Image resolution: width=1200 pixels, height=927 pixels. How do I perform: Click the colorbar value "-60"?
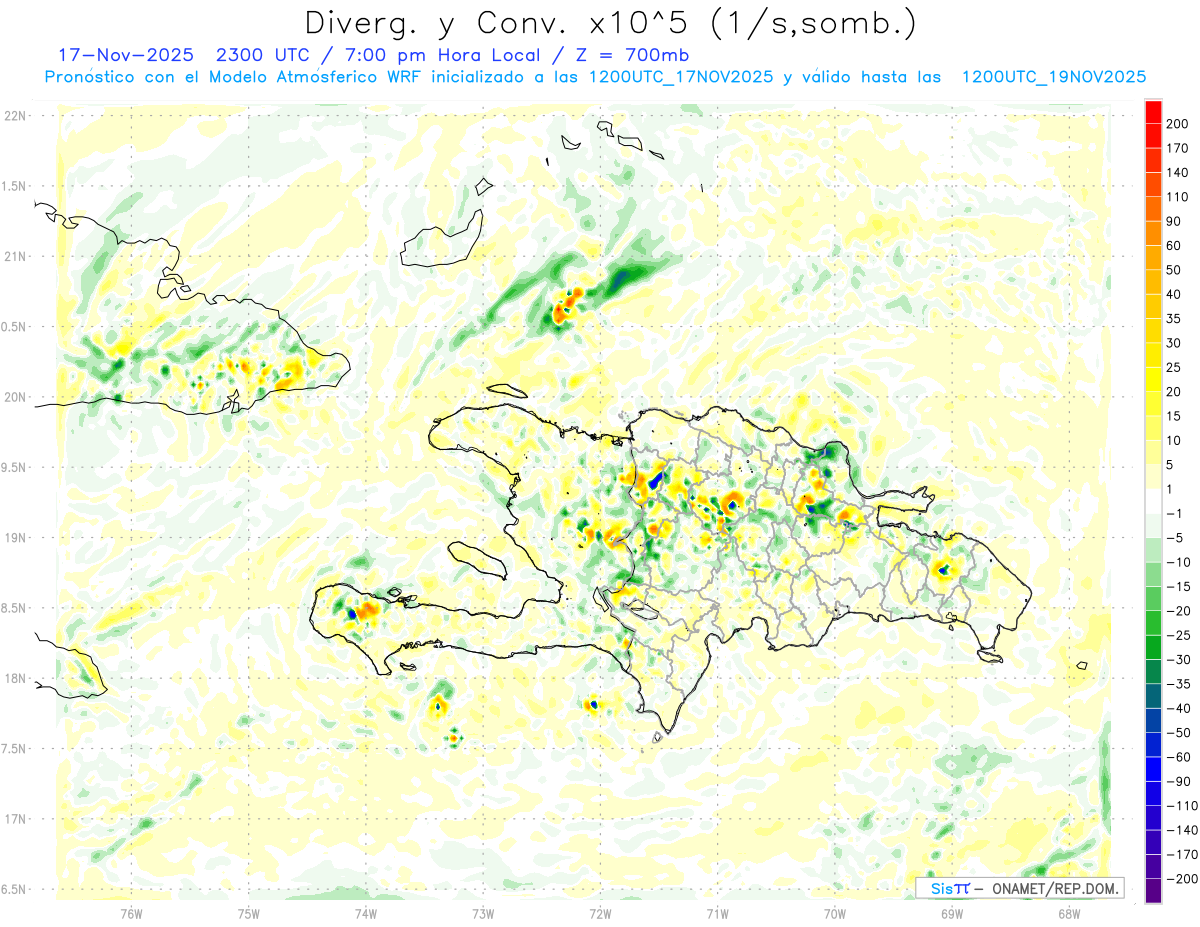pyautogui.click(x=1179, y=757)
